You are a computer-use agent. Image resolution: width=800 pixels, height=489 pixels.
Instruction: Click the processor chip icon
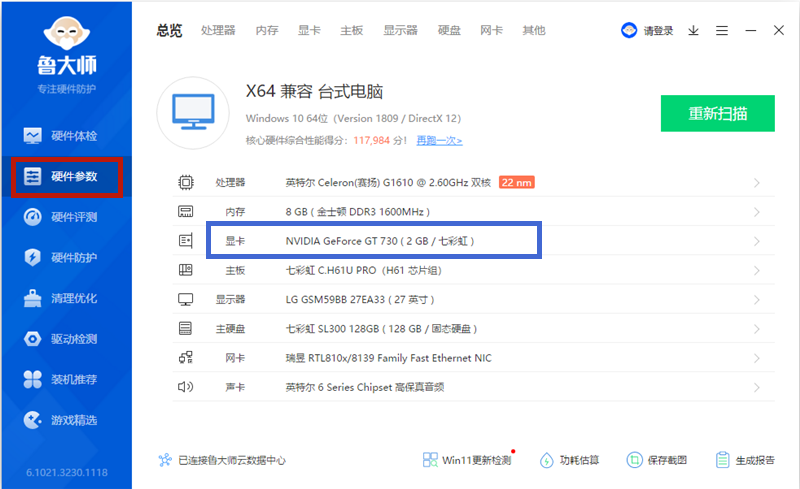pyautogui.click(x=186, y=182)
